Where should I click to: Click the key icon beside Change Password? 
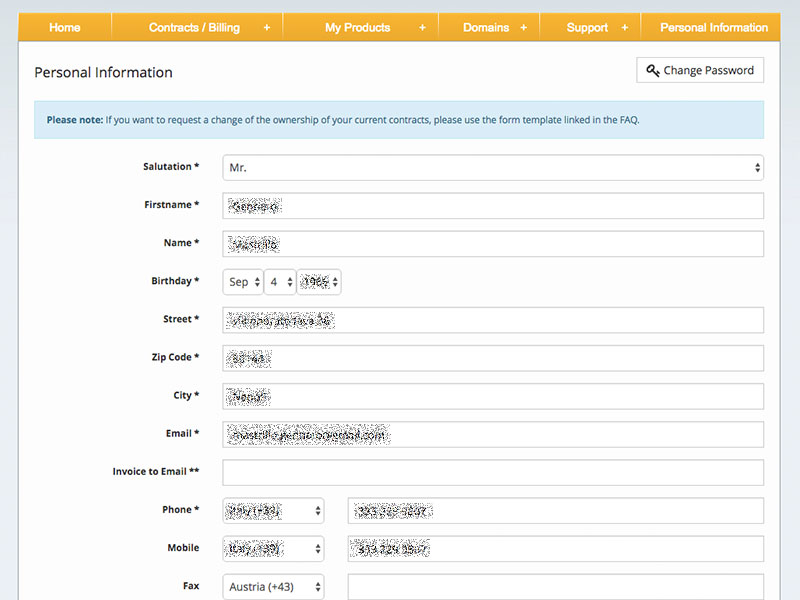[x=653, y=70]
